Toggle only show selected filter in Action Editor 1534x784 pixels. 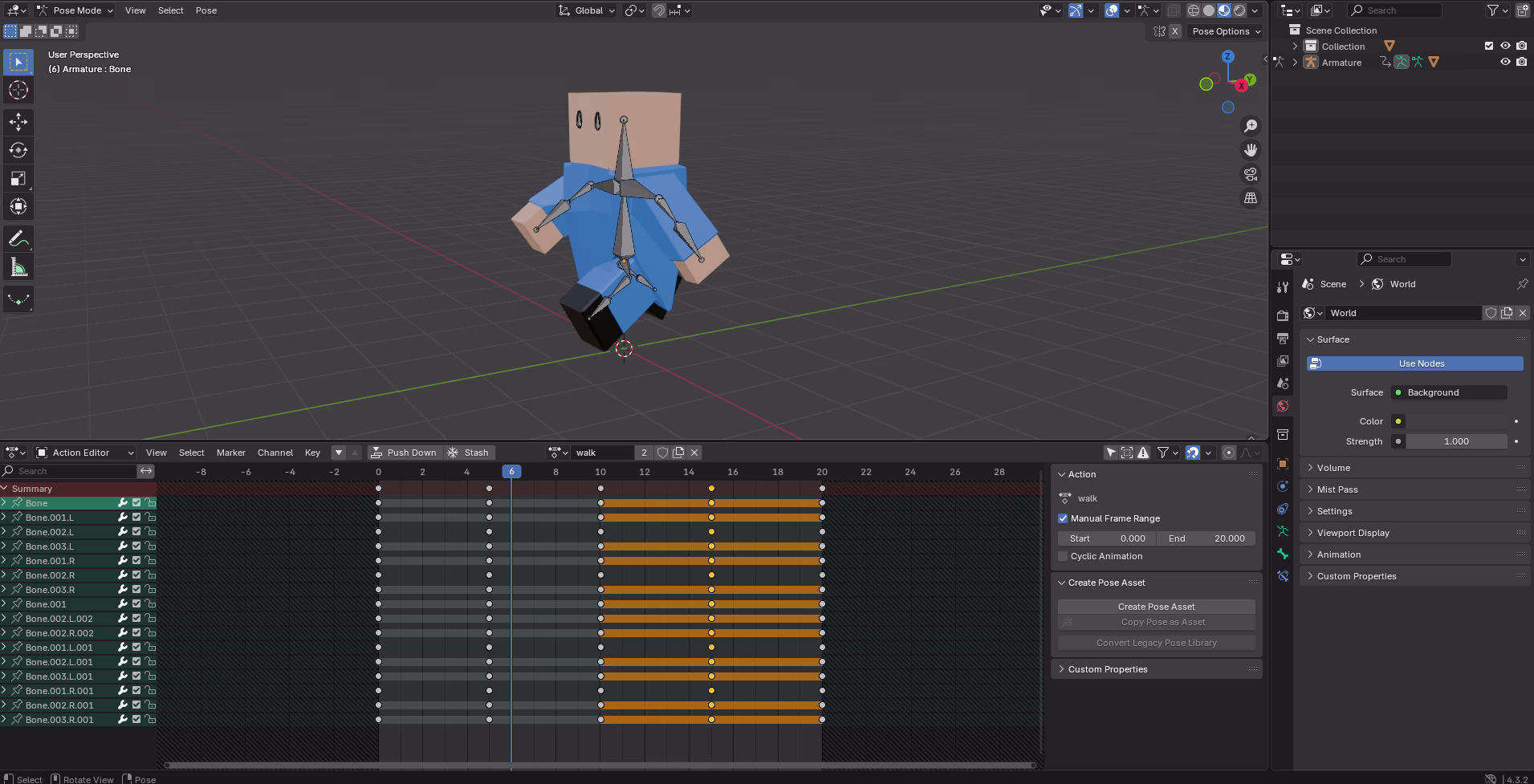point(1111,453)
